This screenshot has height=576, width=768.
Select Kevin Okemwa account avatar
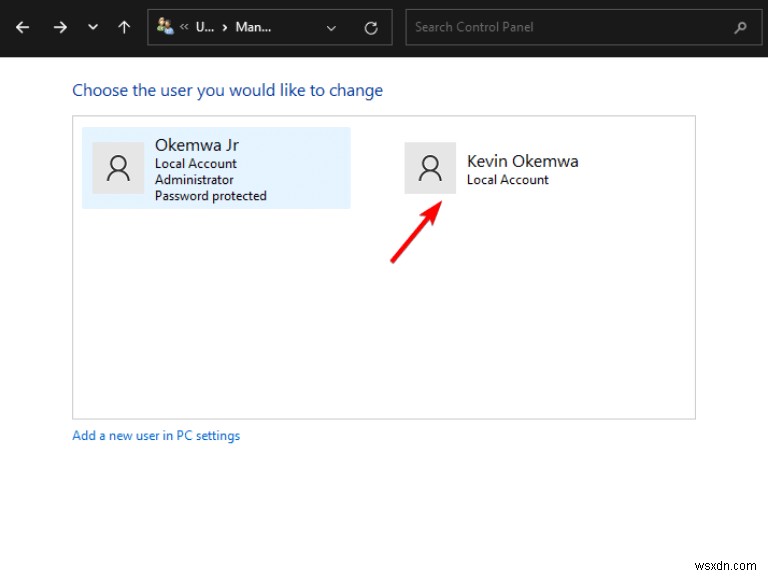tap(430, 168)
